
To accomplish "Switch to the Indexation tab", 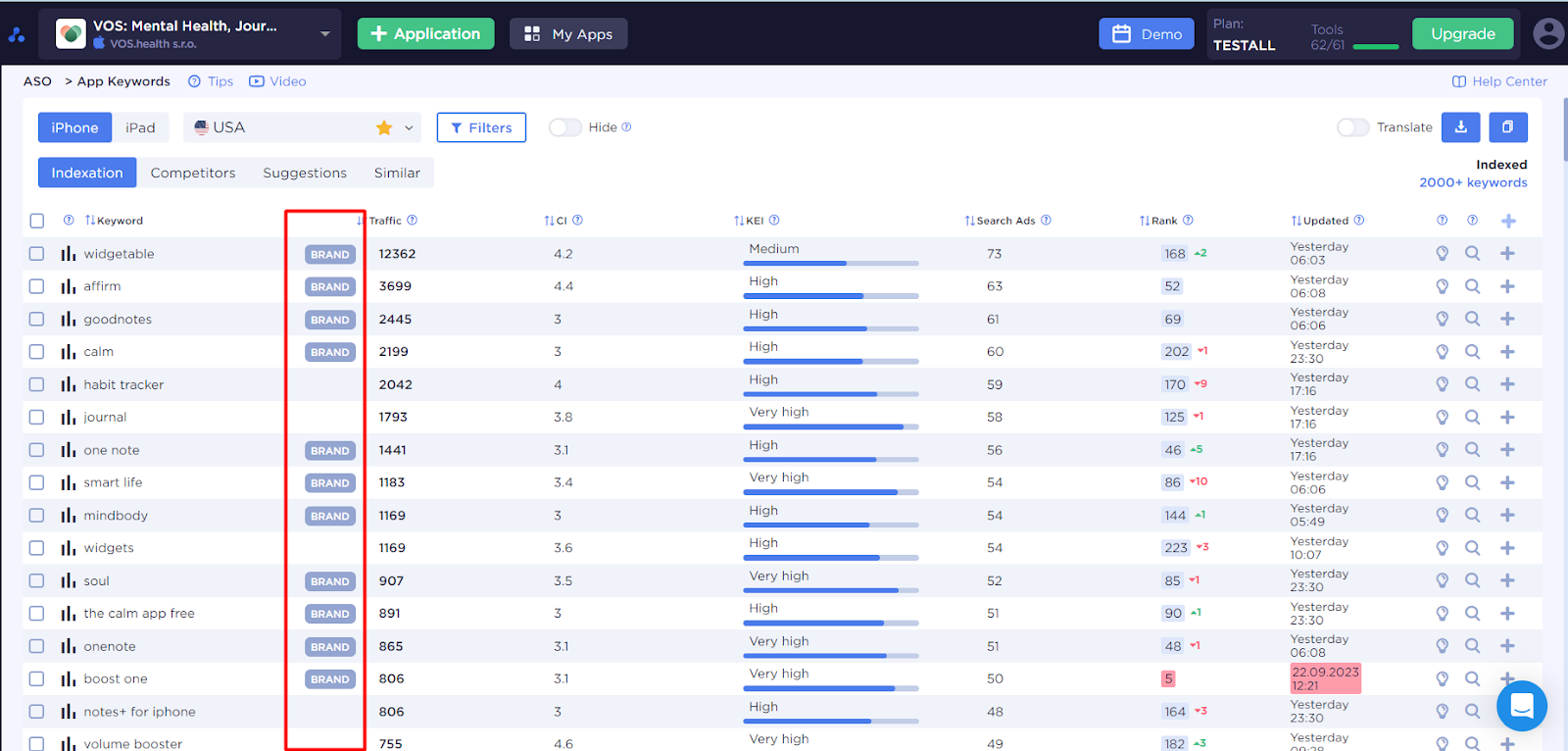I will (x=87, y=173).
